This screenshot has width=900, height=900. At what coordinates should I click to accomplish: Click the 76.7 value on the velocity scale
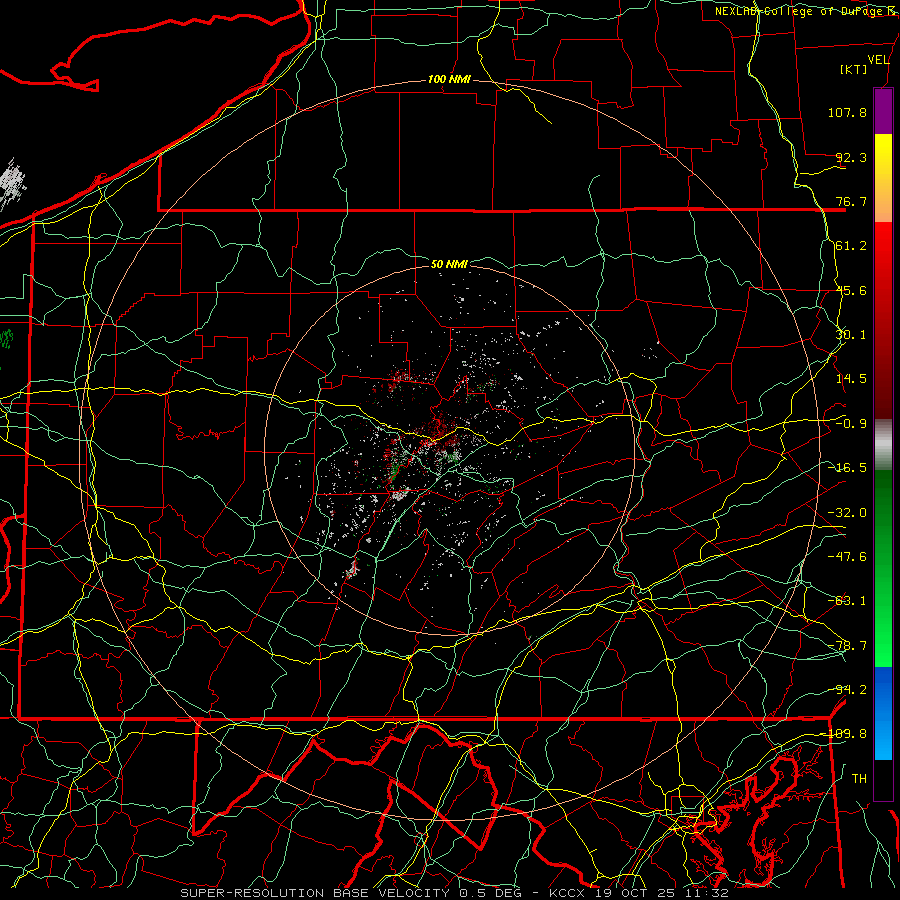(851, 201)
